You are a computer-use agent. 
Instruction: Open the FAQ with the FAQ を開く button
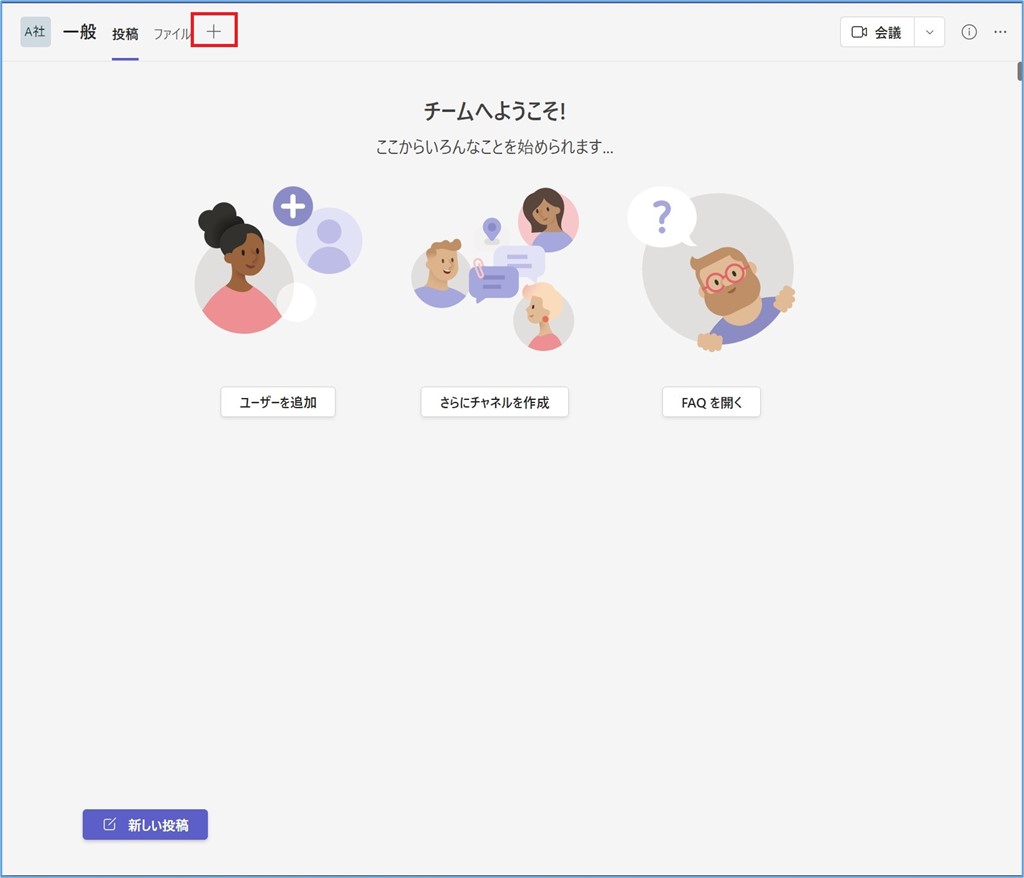pos(711,402)
